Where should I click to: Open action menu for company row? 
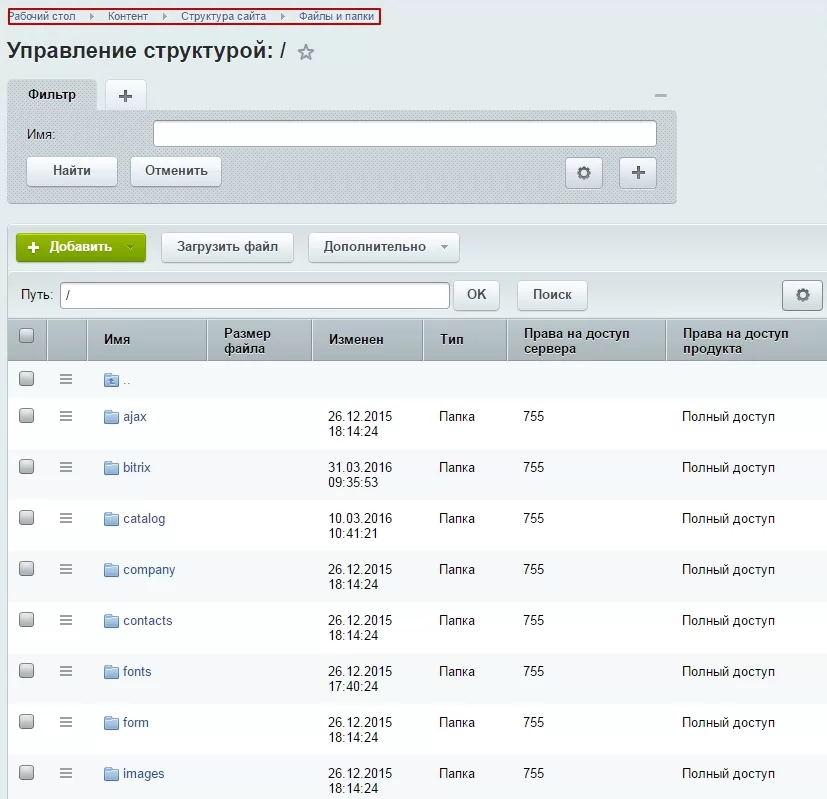coord(66,569)
